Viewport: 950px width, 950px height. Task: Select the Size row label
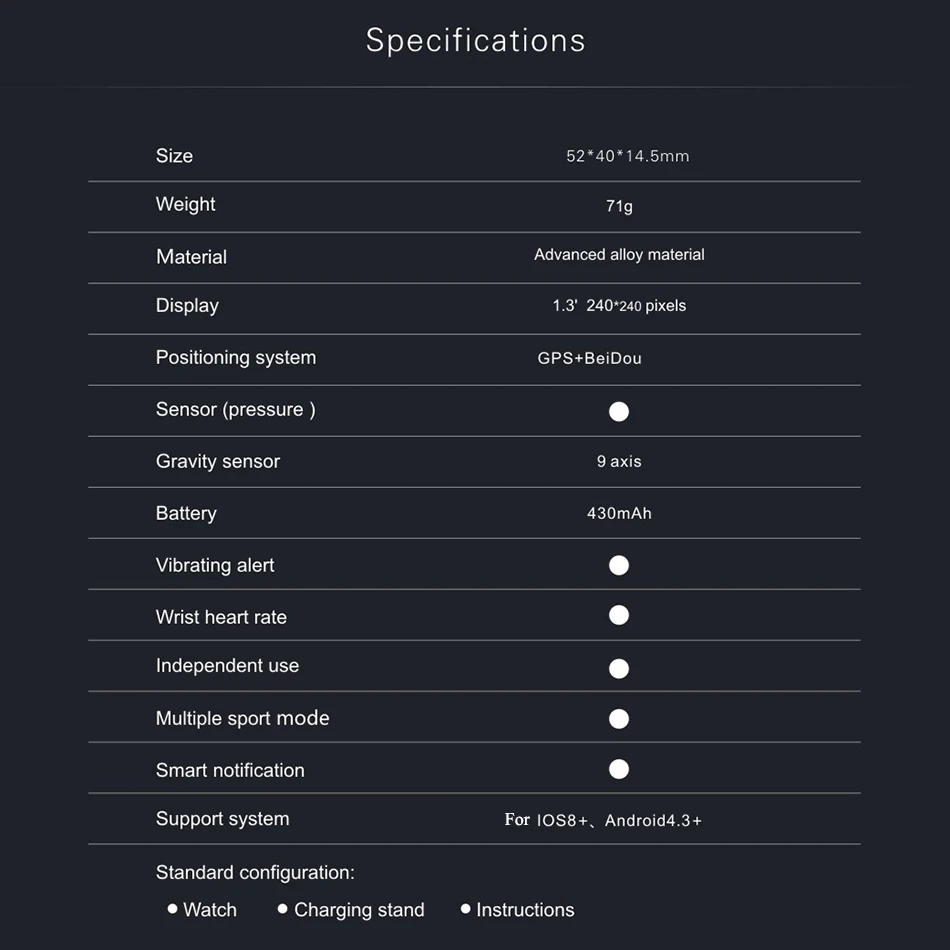[174, 156]
